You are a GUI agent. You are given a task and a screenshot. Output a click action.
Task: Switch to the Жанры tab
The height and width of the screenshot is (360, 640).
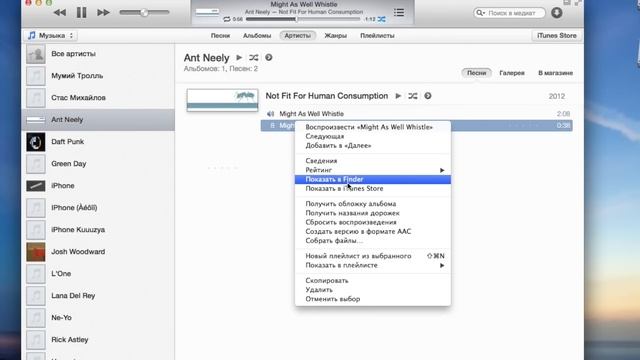tap(336, 36)
